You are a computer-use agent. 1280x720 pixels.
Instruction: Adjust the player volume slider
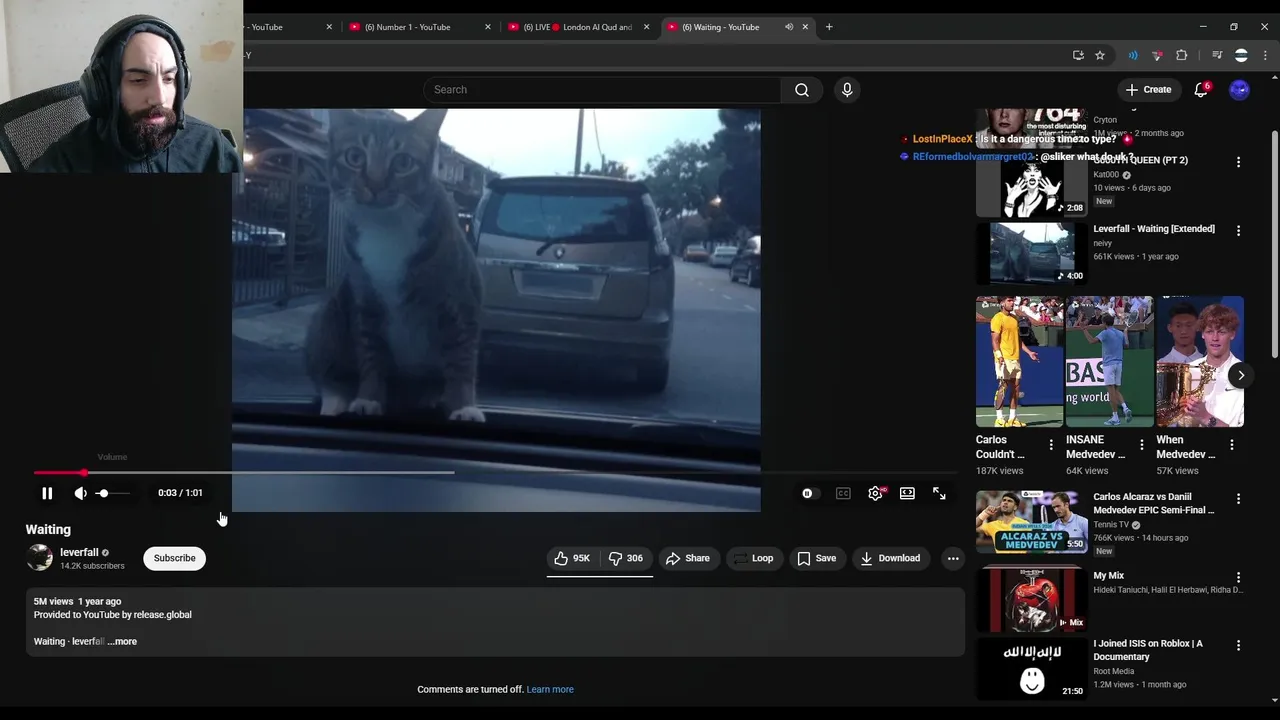point(112,493)
